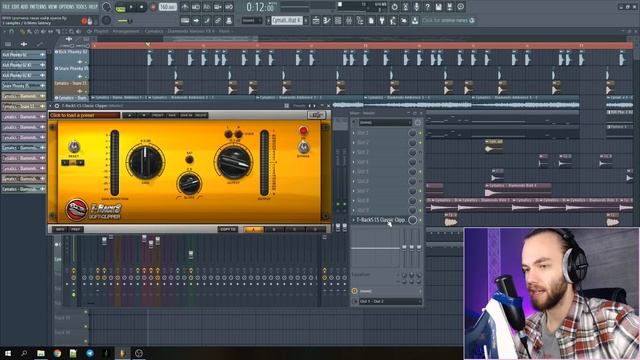
Task: Toggle the metronome icon
Action: (x=185, y=7)
